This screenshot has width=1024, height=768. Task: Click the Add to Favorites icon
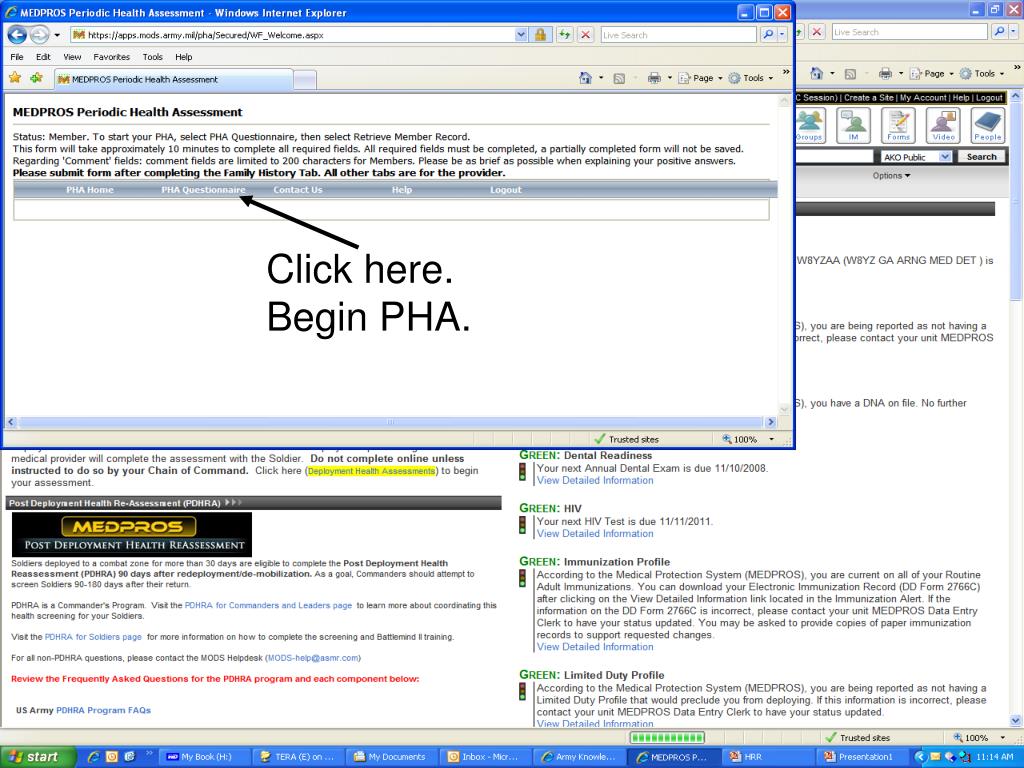tap(37, 78)
